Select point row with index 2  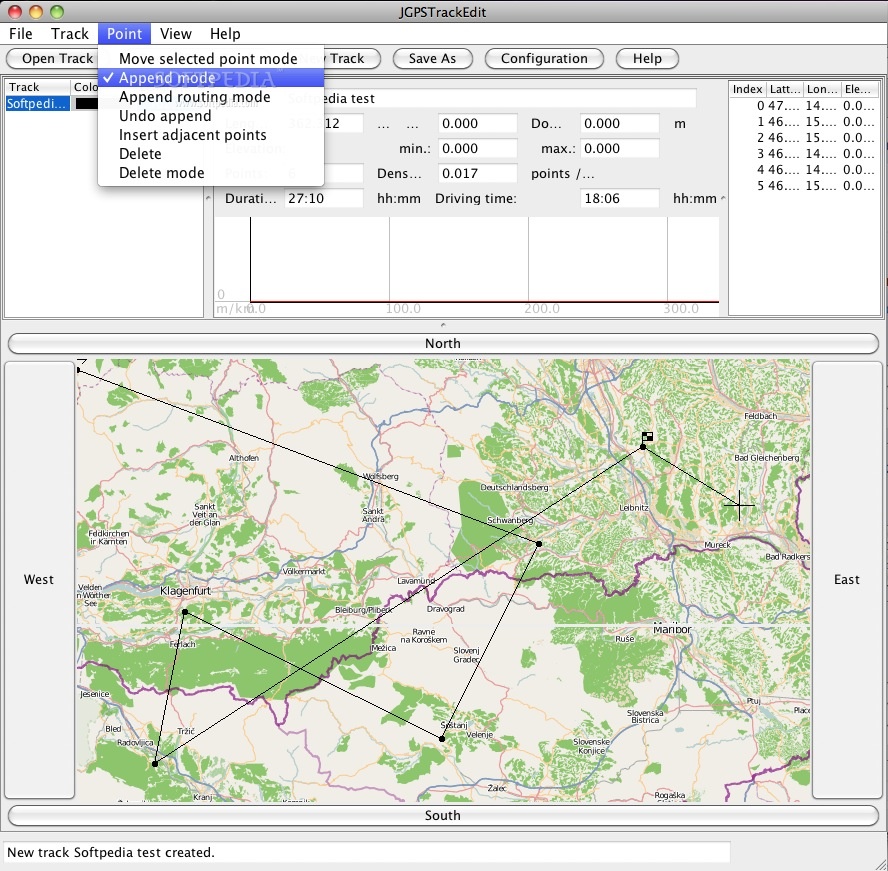point(804,138)
